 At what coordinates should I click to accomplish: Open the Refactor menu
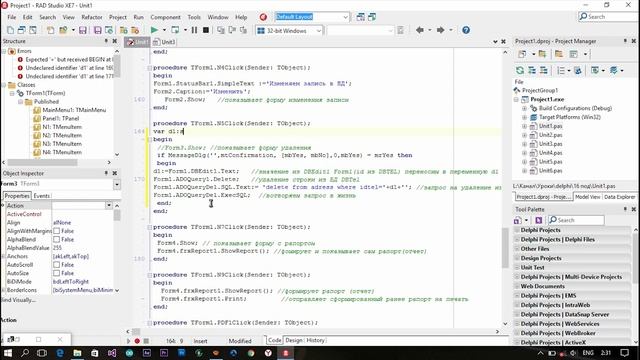click(x=92, y=17)
